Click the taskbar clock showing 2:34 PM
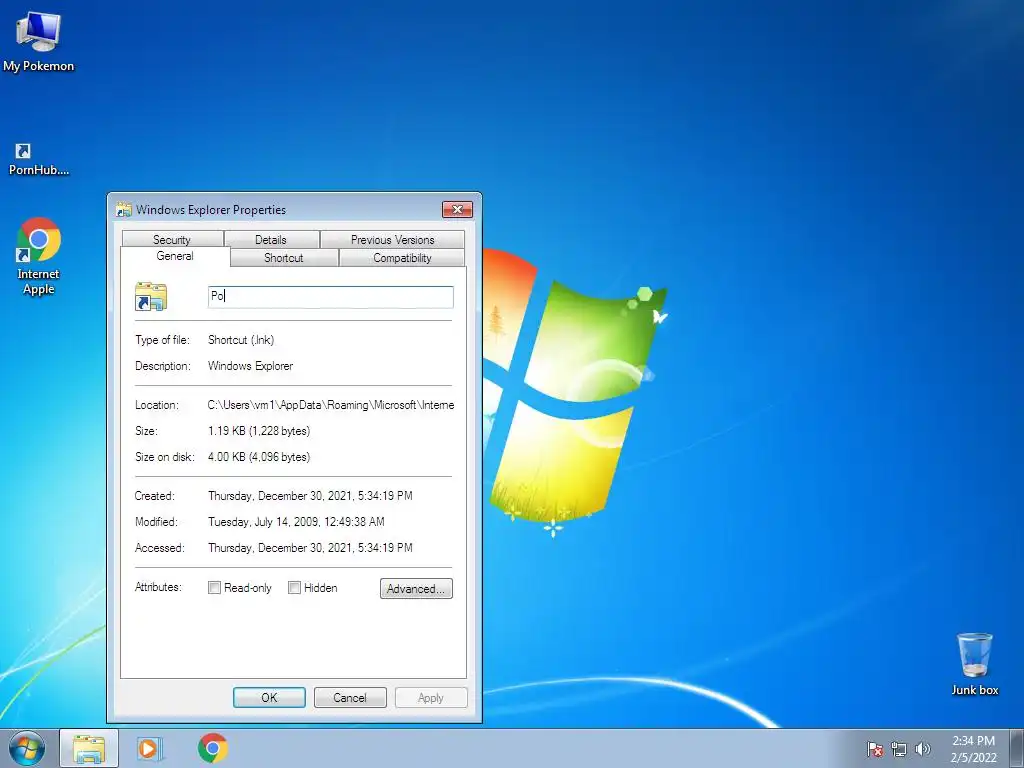This screenshot has height=768, width=1024. coord(973,749)
